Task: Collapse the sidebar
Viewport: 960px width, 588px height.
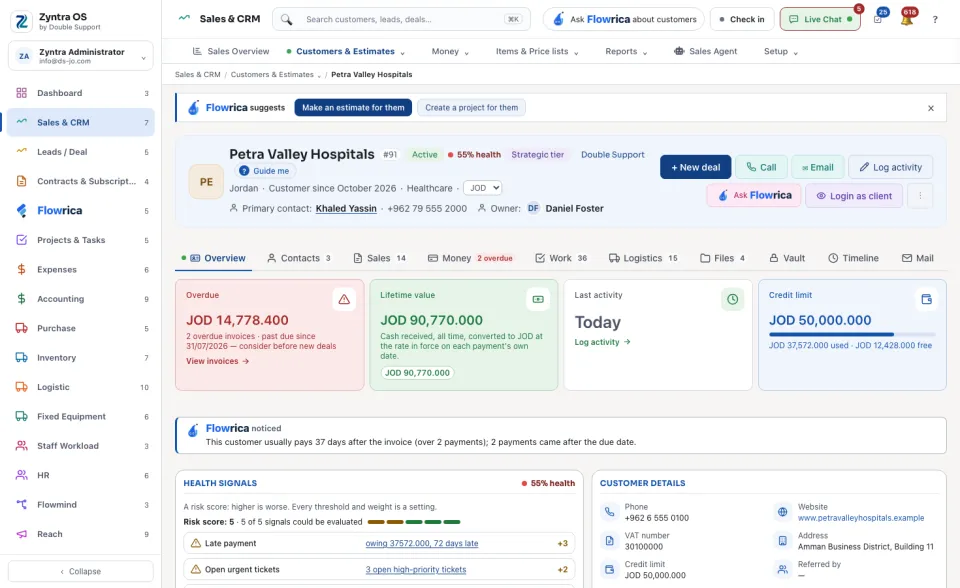Action: click(81, 571)
